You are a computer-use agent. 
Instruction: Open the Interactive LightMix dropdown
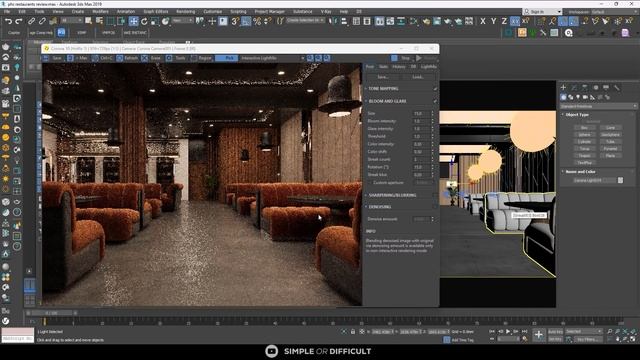click(272, 58)
